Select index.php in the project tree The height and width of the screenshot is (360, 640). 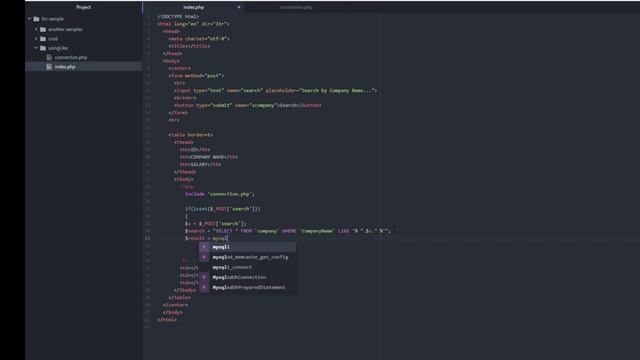[65, 67]
